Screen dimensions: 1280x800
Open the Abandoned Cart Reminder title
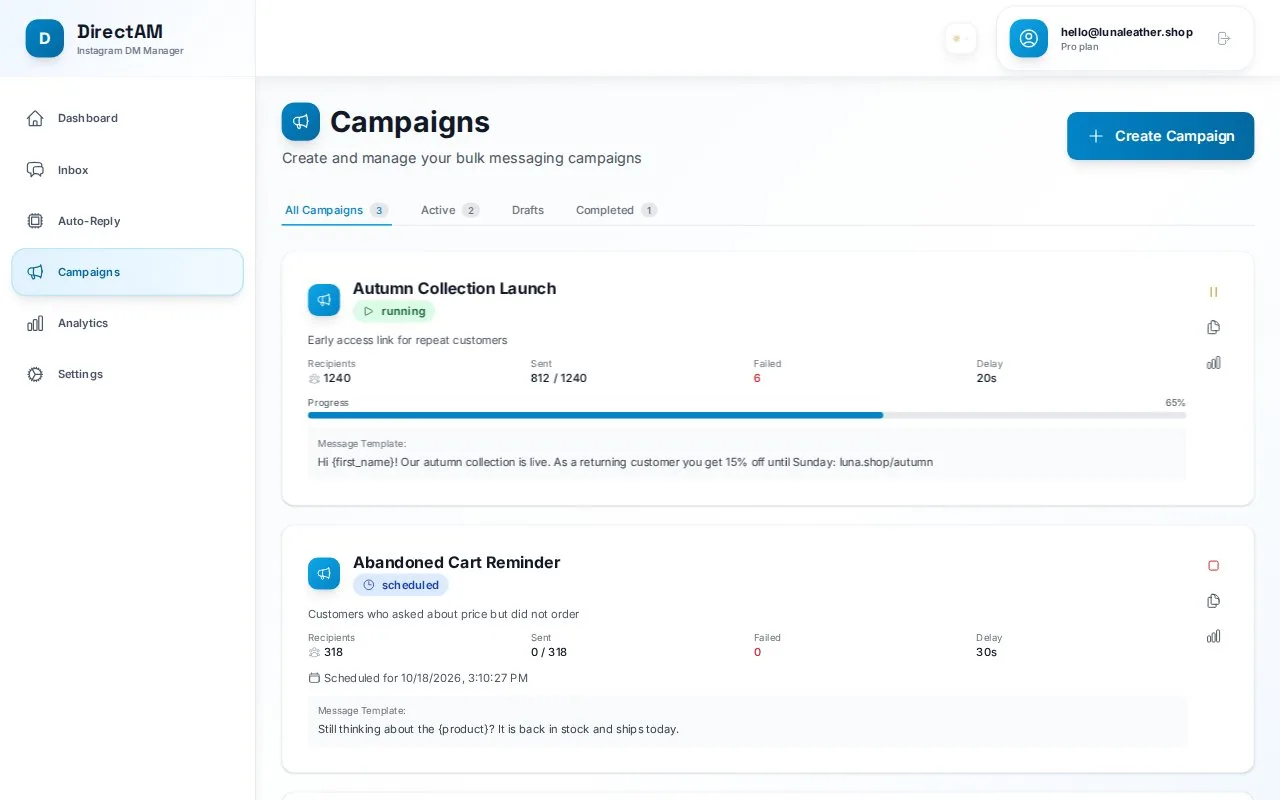point(456,562)
